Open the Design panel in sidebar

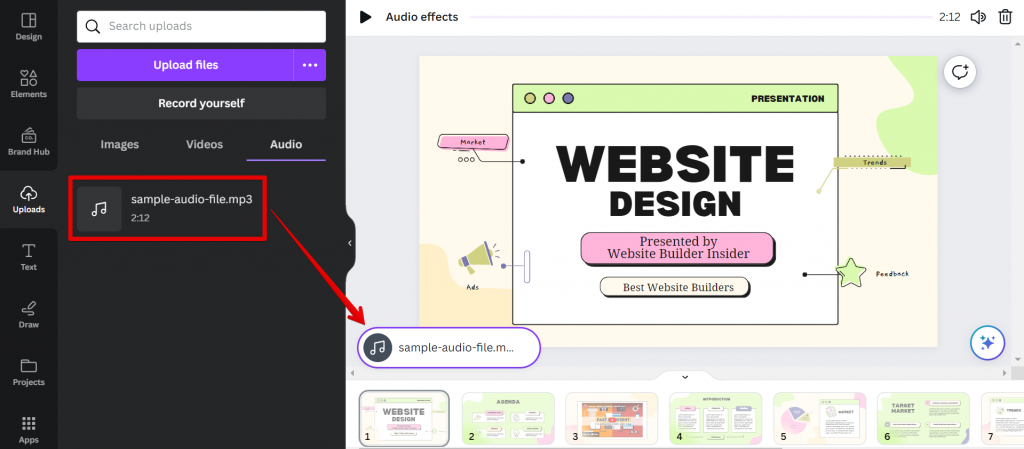(x=28, y=27)
